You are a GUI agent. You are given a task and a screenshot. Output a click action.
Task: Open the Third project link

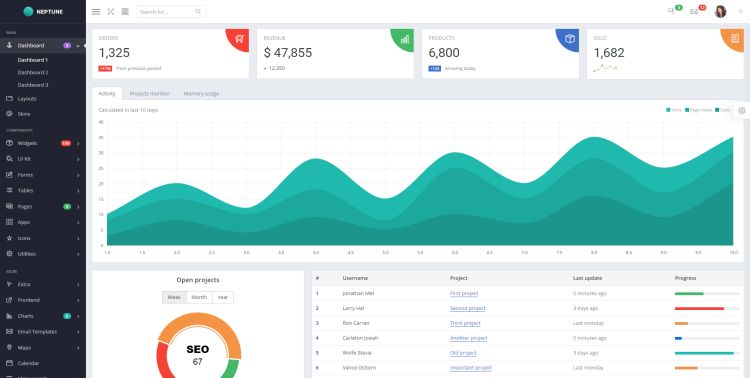click(x=465, y=323)
